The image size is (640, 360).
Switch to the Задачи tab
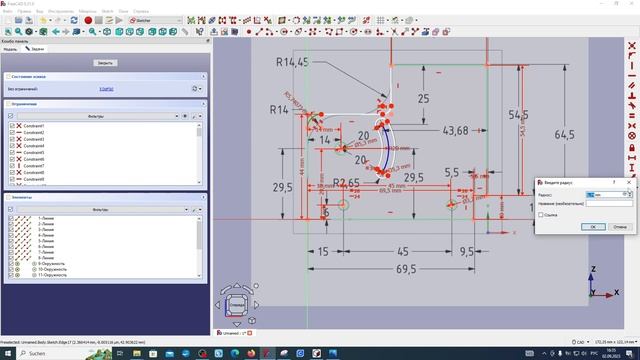click(x=35, y=49)
